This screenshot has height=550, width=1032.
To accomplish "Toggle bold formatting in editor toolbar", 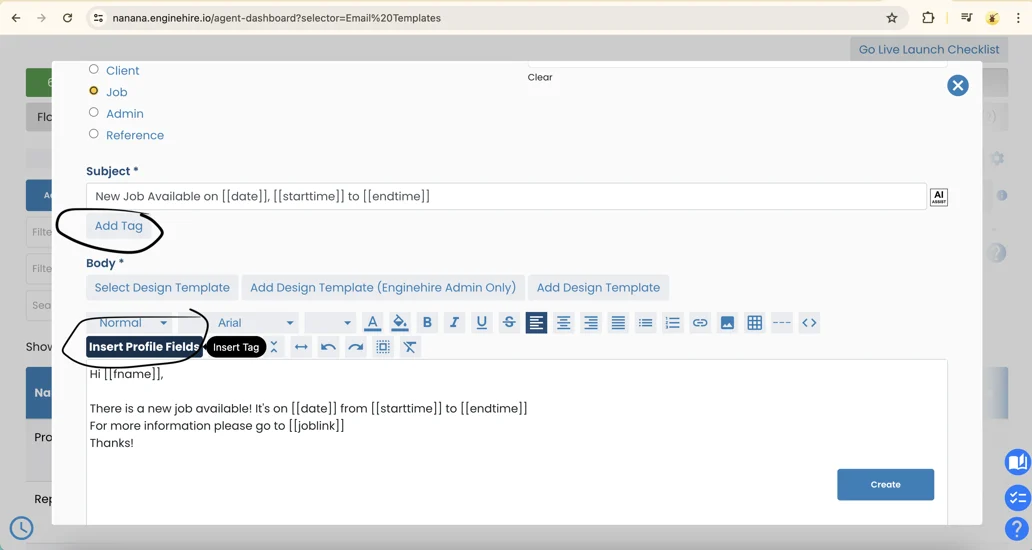I will tap(427, 322).
